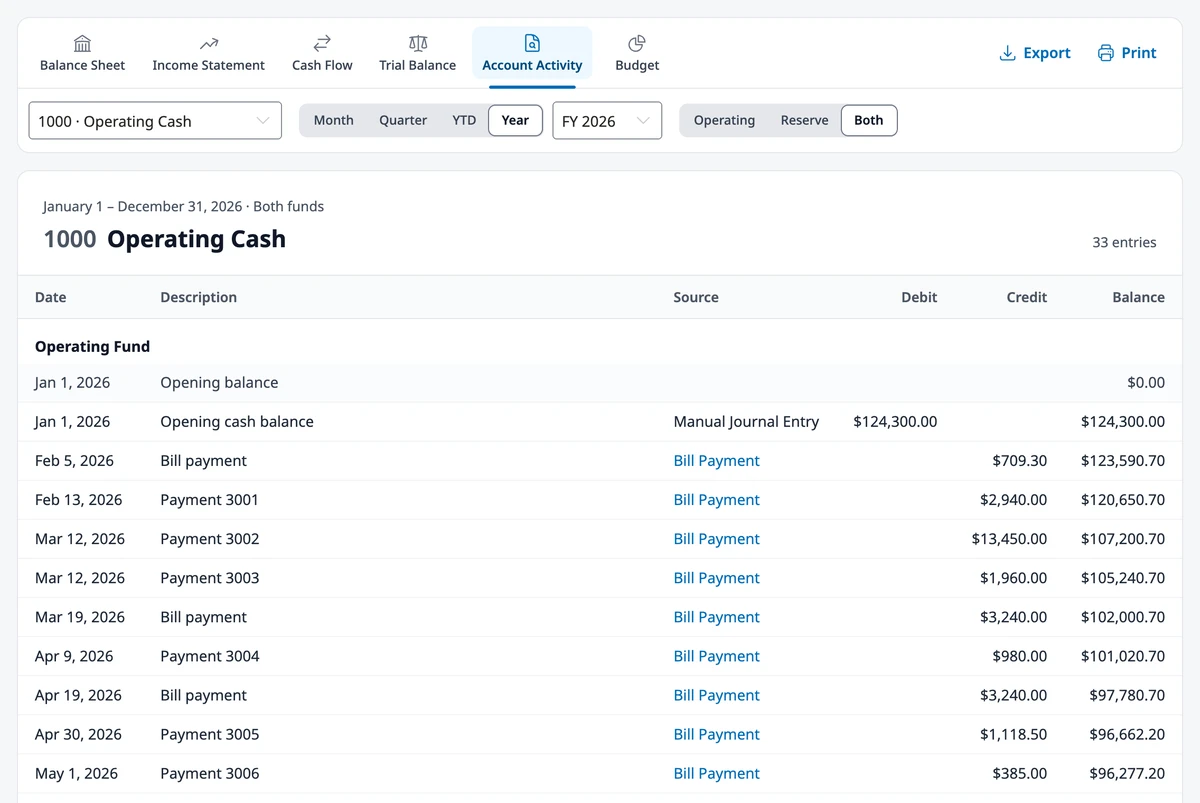Select the Both funds option
Image resolution: width=1200 pixels, height=803 pixels.
point(869,120)
